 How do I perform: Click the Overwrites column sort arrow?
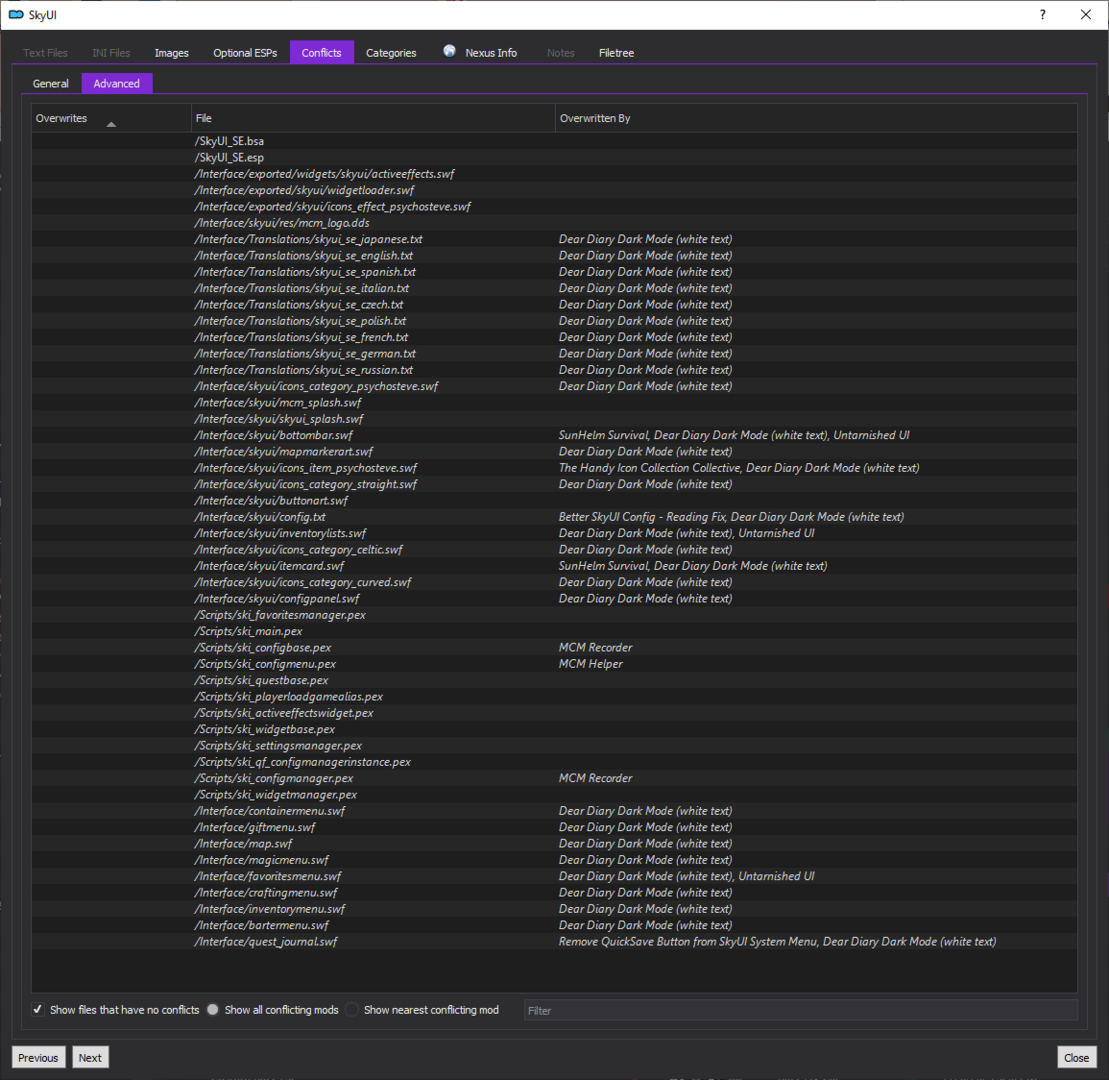[111, 124]
